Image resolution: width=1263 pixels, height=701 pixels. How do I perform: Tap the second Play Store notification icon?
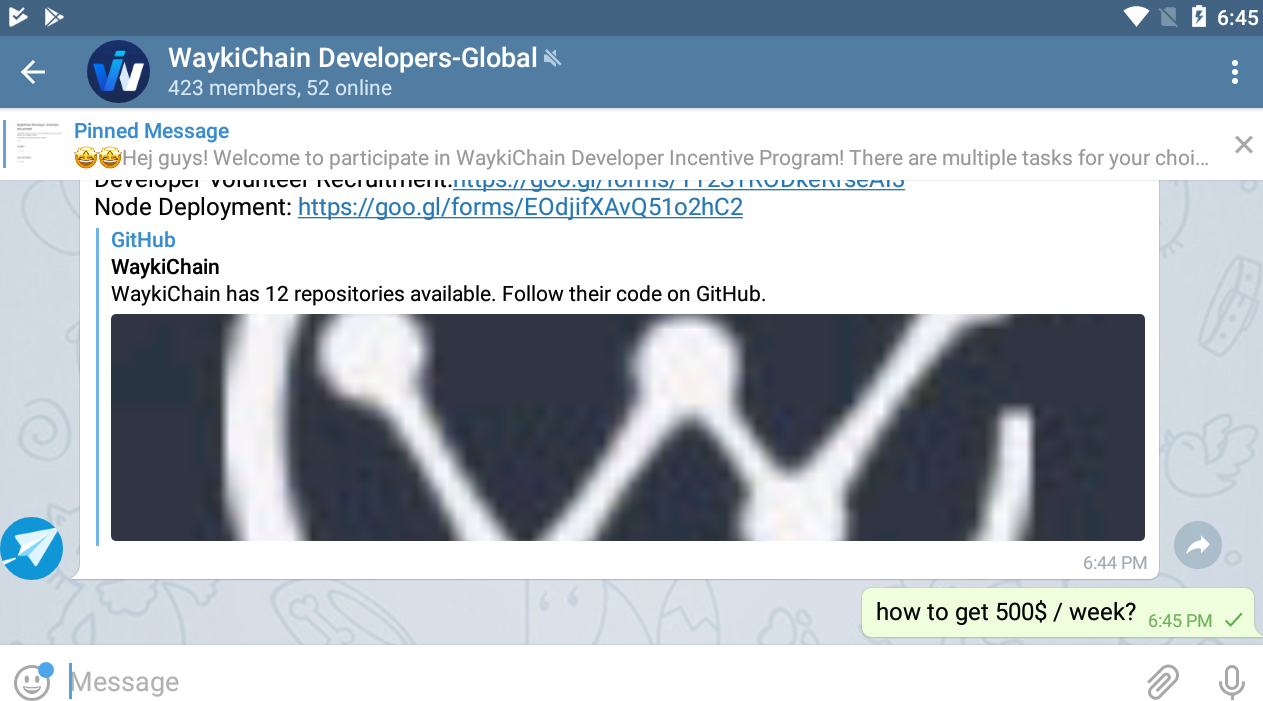54,16
